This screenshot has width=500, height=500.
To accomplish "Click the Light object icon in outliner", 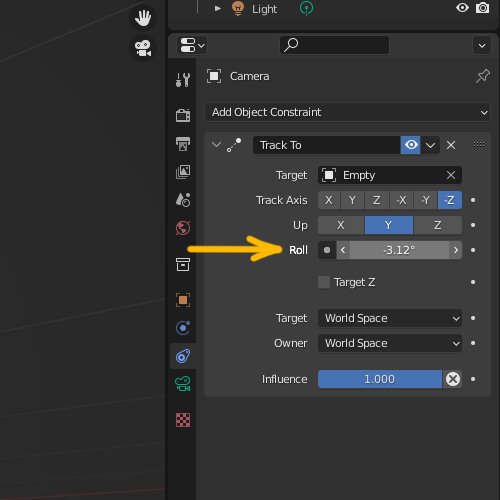I will point(238,9).
